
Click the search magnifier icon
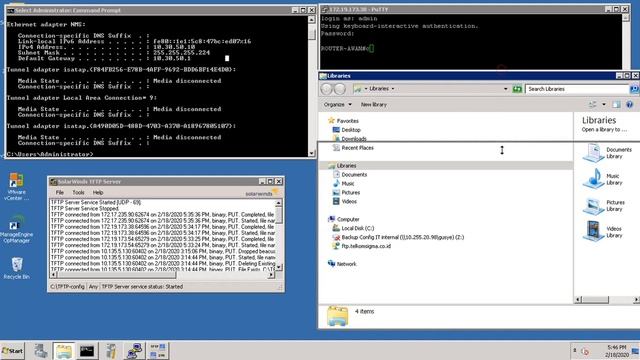point(634,89)
